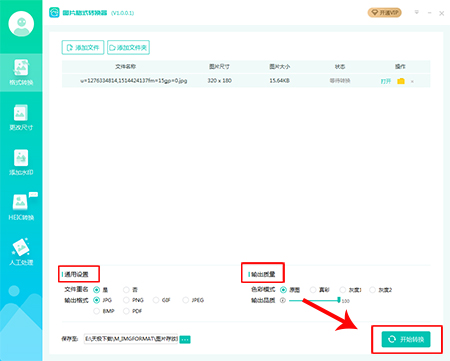Open the HEIC转换 sidebar tool
This screenshot has width=450, height=361.
pos(21,207)
